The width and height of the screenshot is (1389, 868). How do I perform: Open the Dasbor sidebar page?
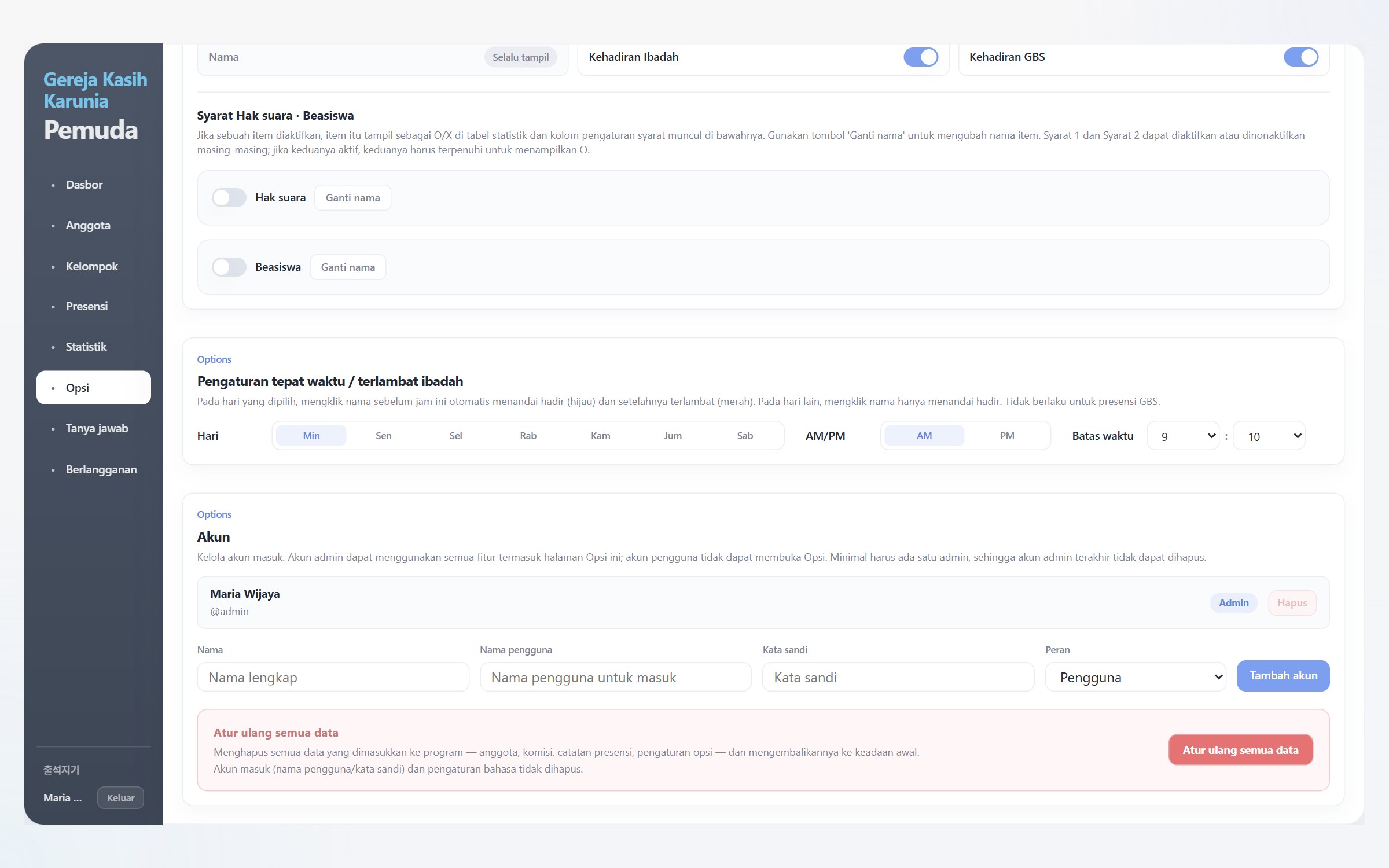click(93, 185)
